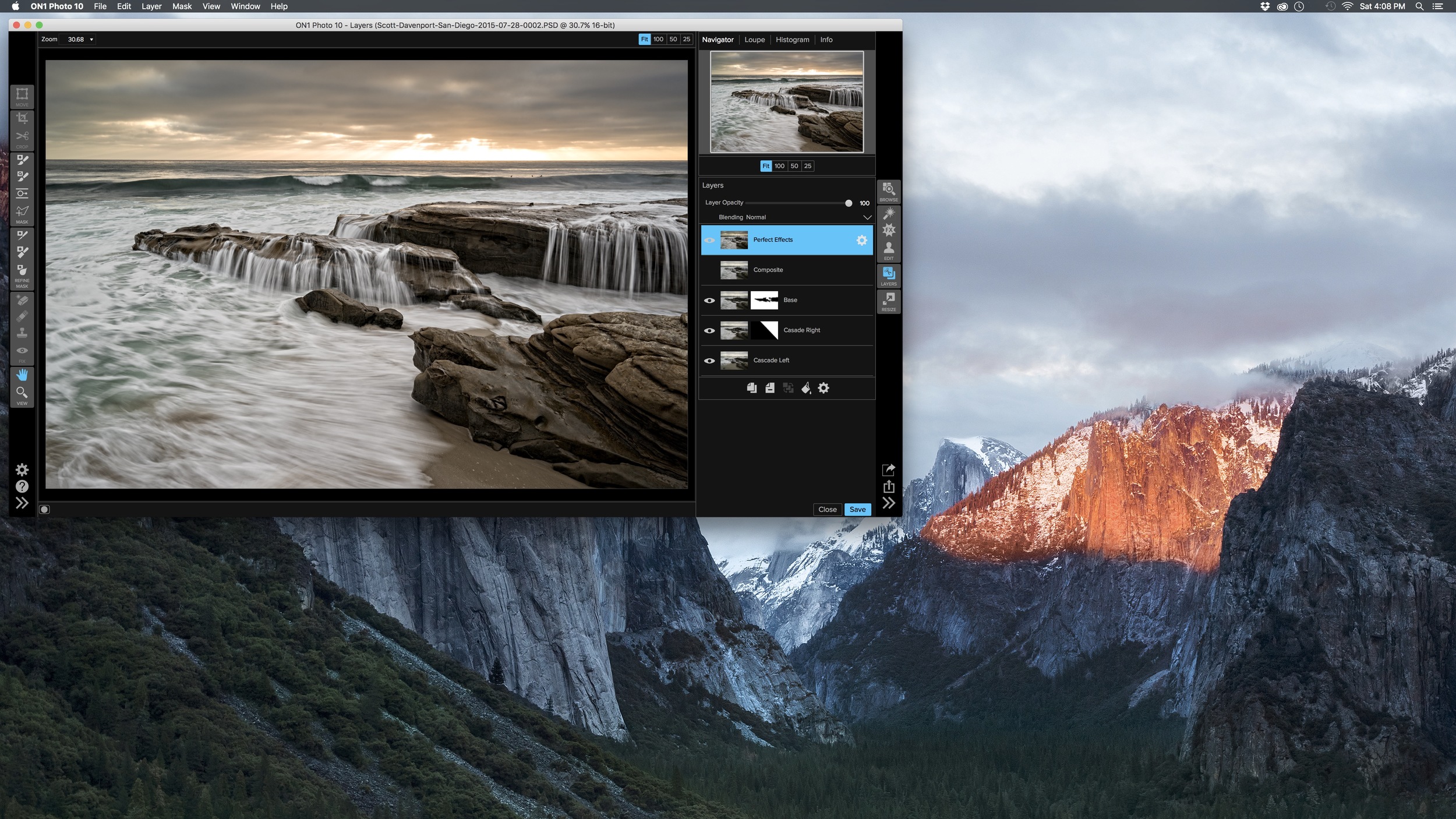Select the Hand pan tool
The width and height of the screenshot is (1456, 819).
point(22,375)
